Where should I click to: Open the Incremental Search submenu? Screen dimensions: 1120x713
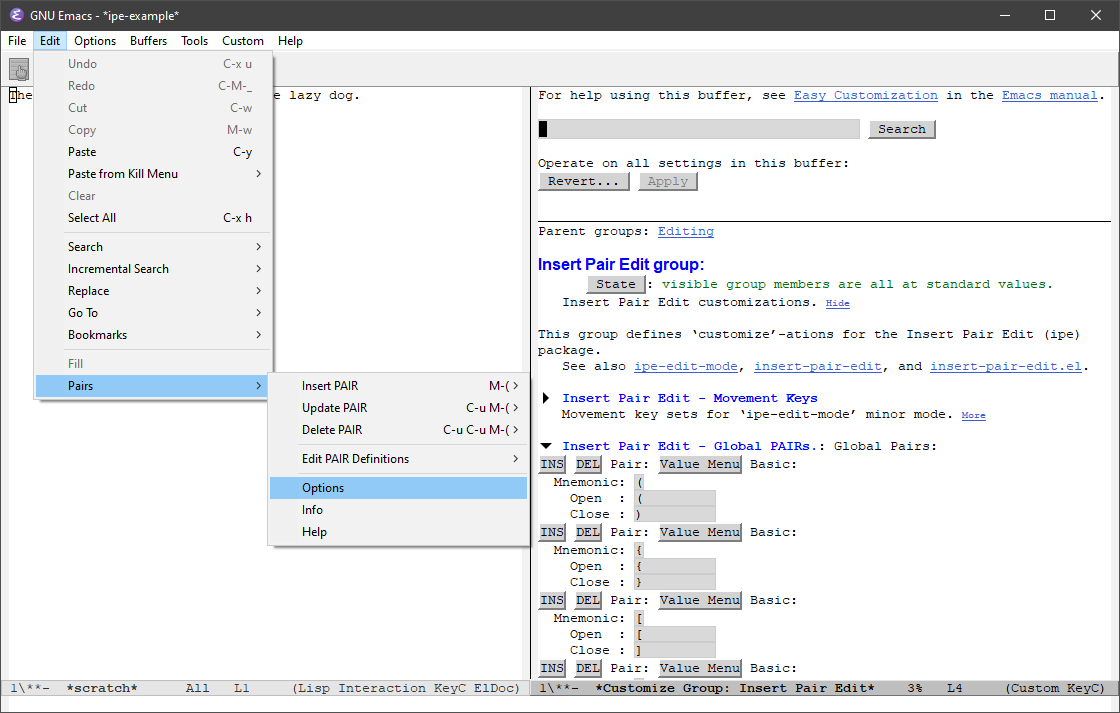153,269
